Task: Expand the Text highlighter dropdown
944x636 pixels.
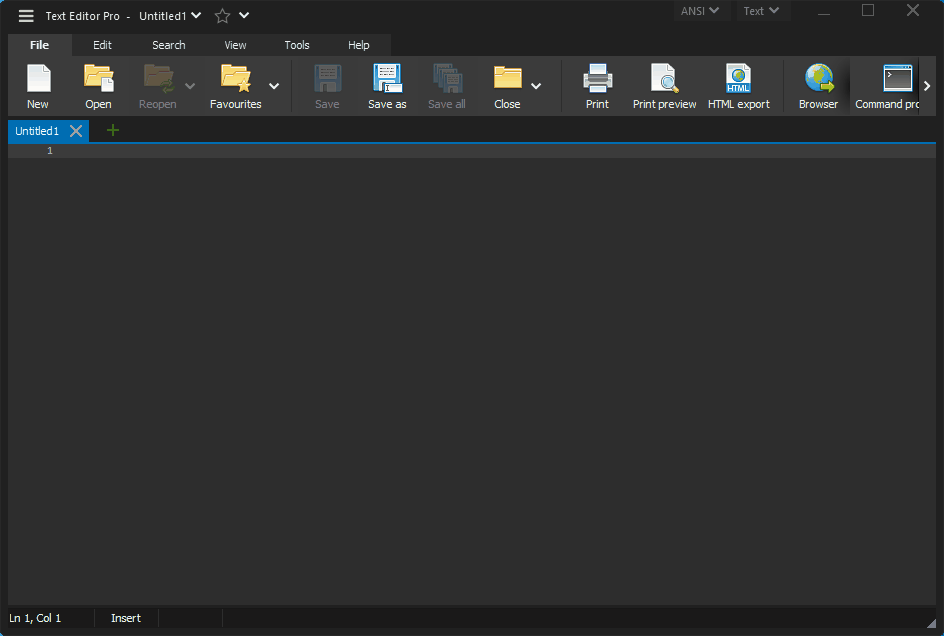Action: [761, 11]
